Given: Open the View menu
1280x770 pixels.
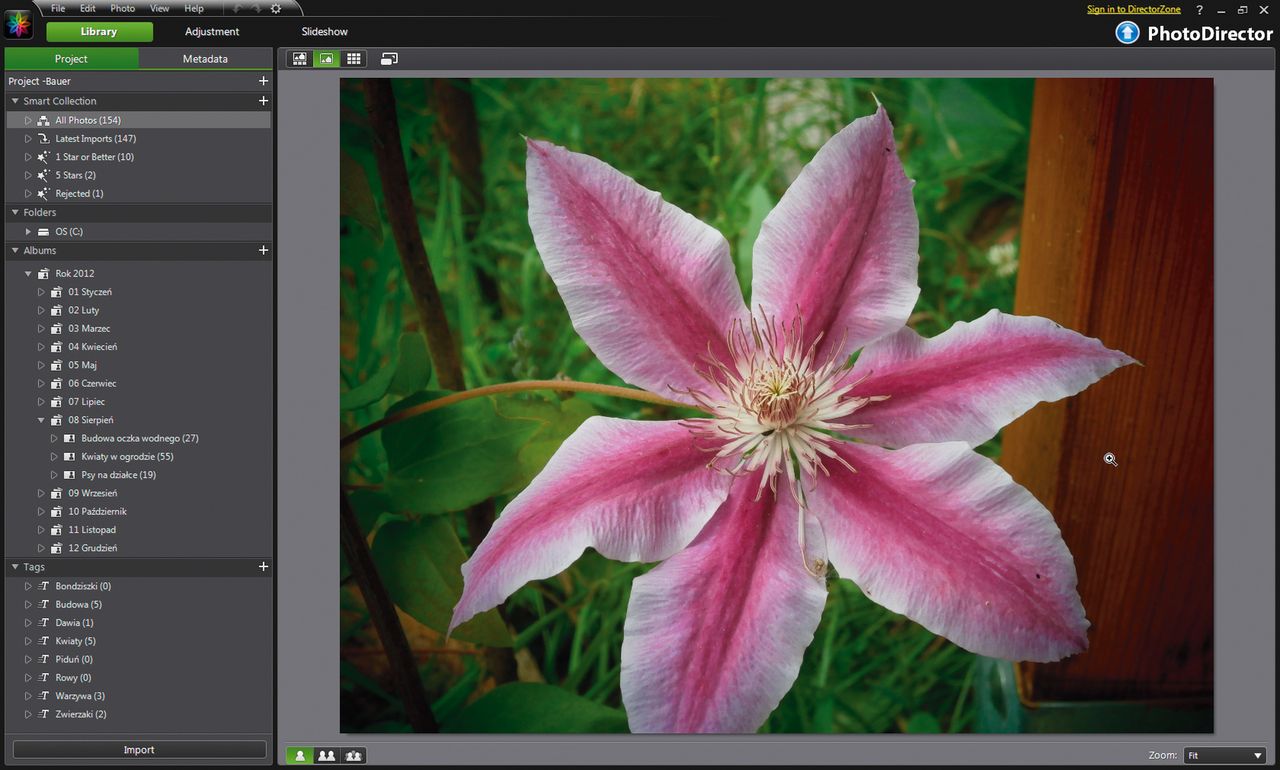Looking at the screenshot, I should pos(159,8).
